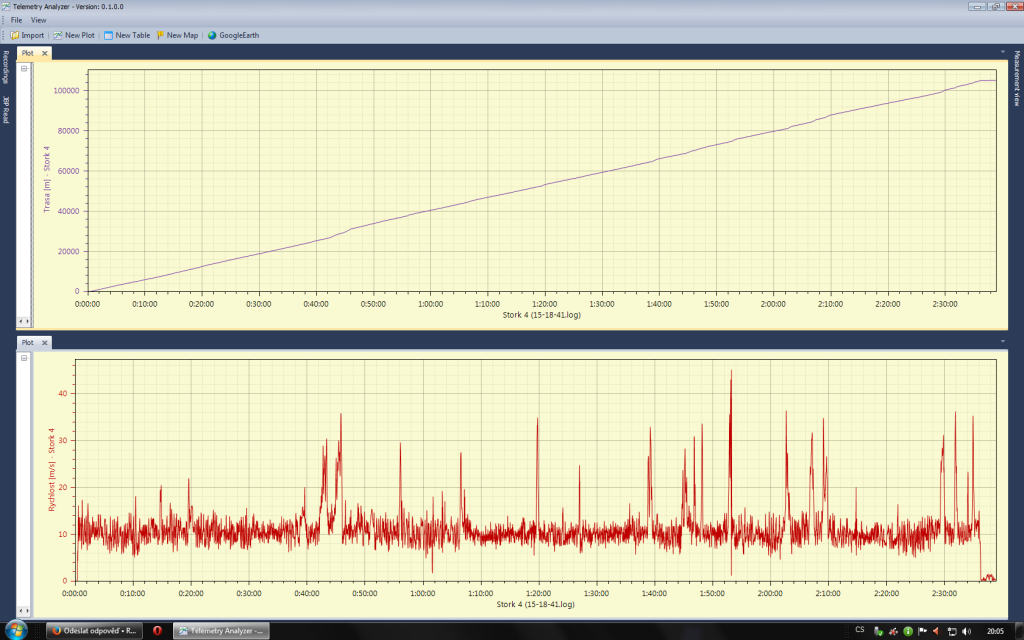
Task: Open the View menu
Action: pyautogui.click(x=38, y=20)
